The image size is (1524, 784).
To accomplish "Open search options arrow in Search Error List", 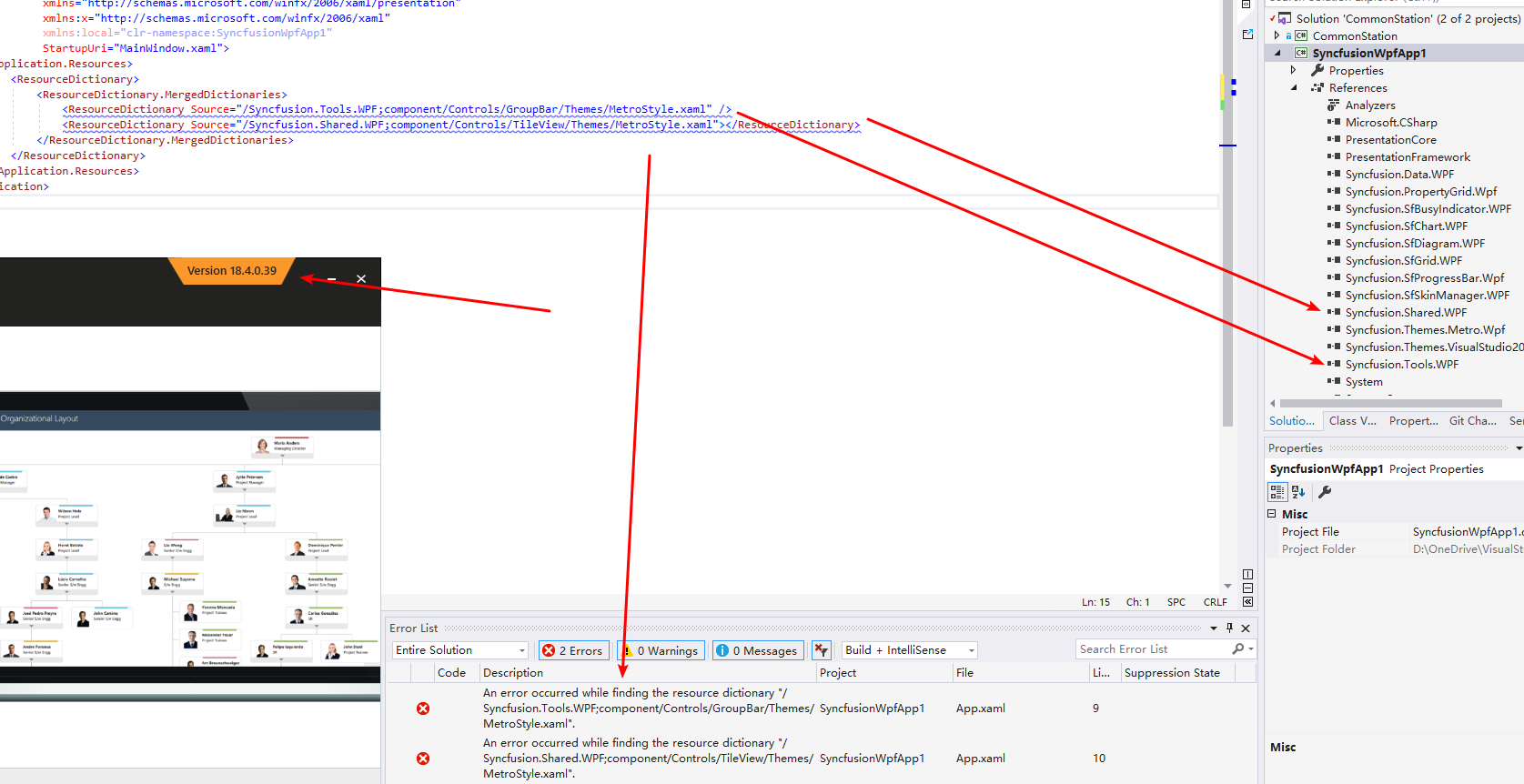I will tap(1251, 648).
